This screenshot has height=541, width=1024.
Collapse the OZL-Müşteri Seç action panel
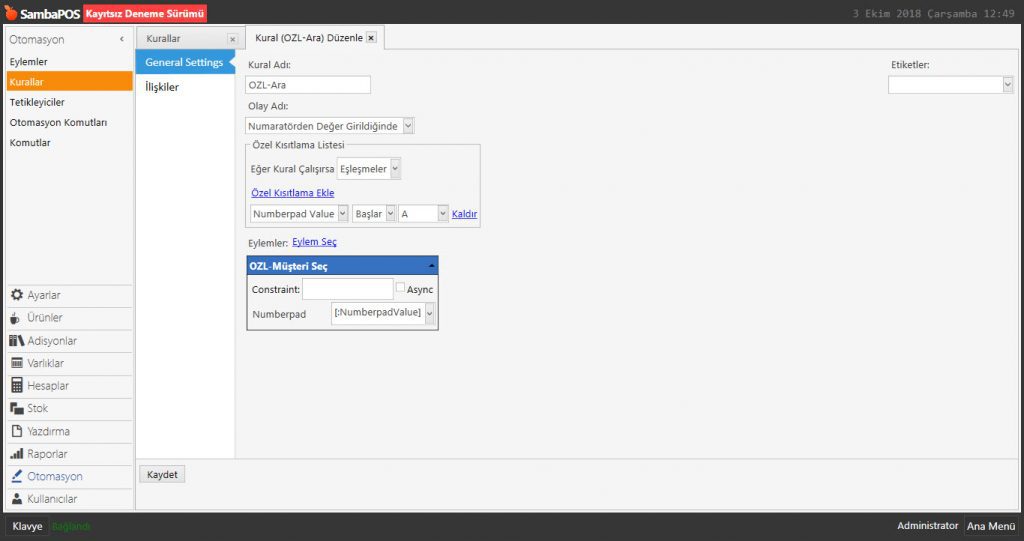[430, 266]
